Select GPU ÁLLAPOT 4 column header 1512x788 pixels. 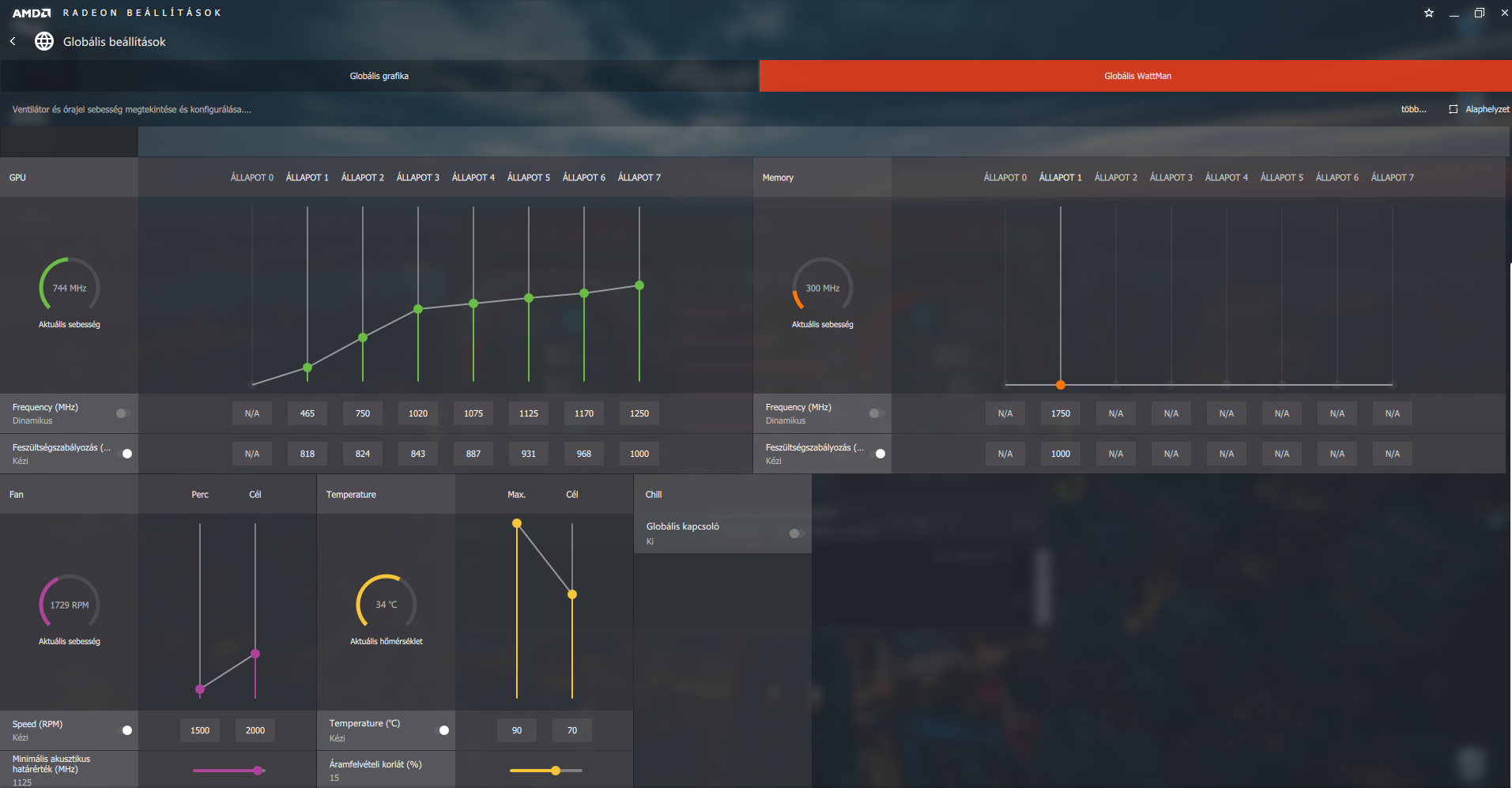(x=473, y=178)
